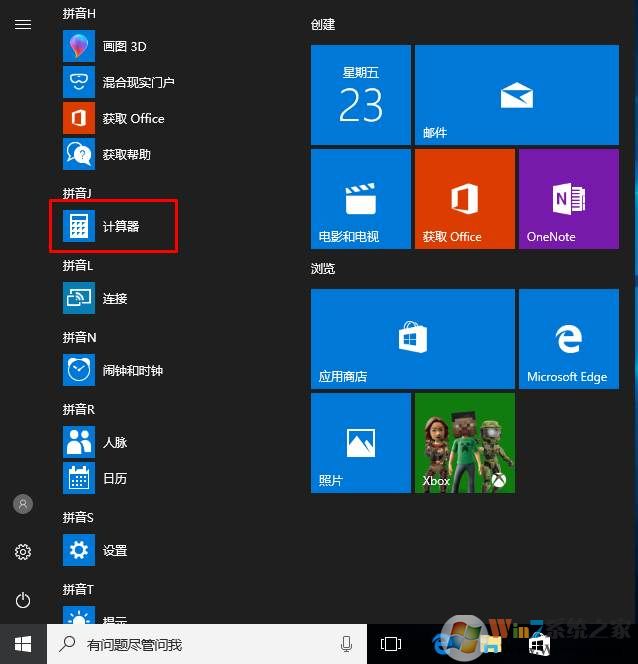Open the Movies & TV (电影和电视) tile

coord(361,199)
